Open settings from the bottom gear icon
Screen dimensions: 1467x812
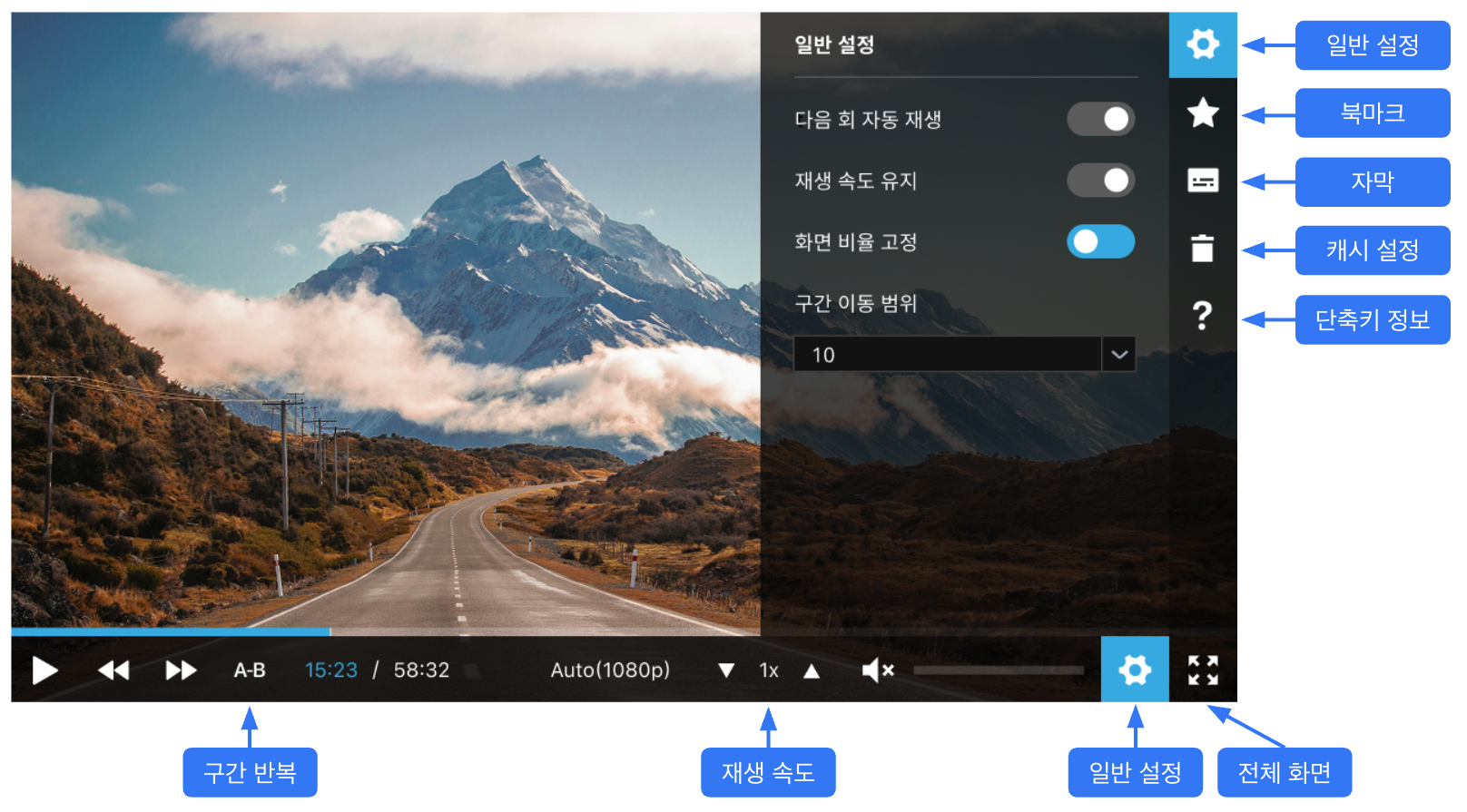point(1135,670)
